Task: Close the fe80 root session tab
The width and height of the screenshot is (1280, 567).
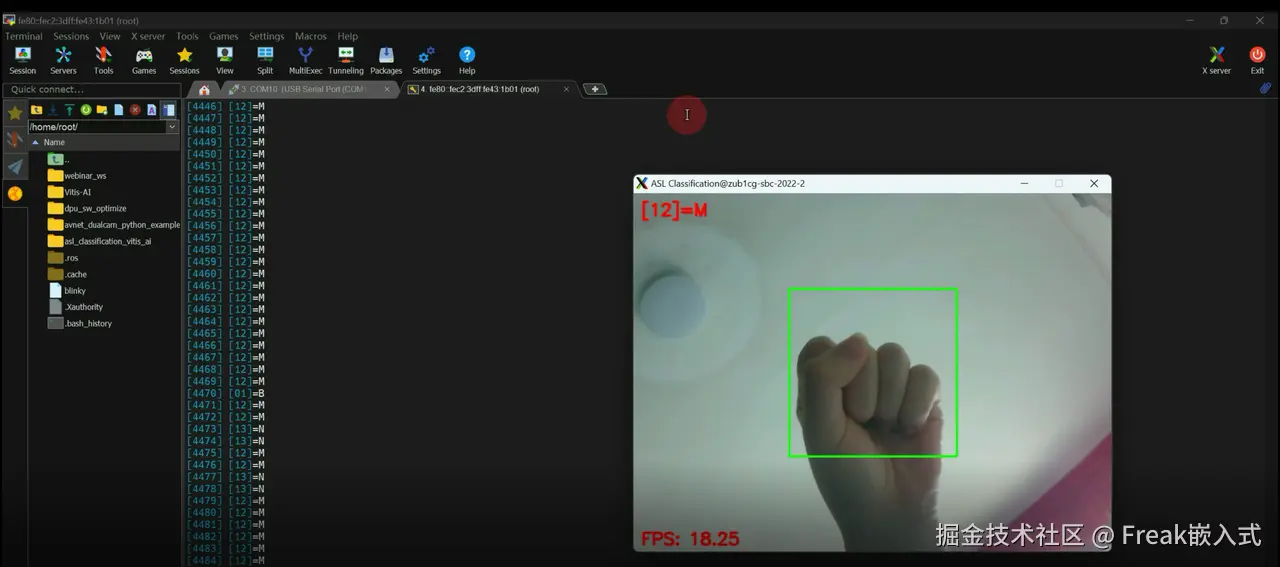Action: [x=566, y=89]
